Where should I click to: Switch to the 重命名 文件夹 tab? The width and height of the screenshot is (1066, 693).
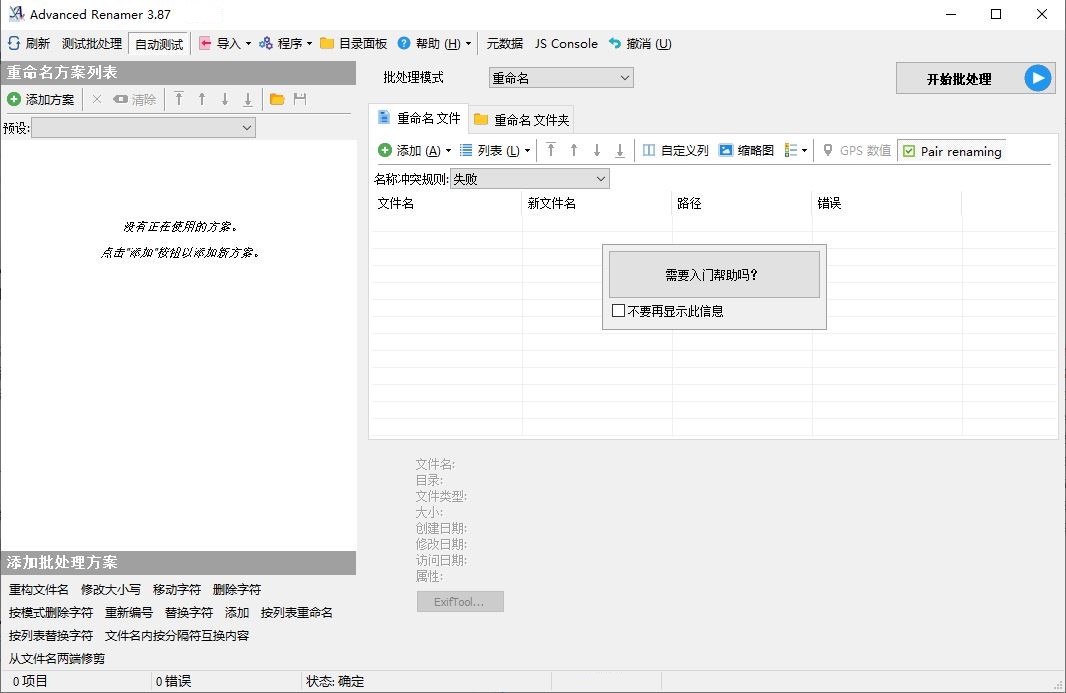point(521,120)
